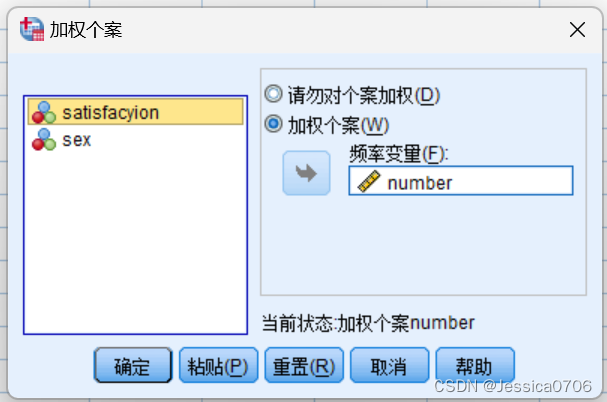Open help with the 帮助 button

(475, 365)
